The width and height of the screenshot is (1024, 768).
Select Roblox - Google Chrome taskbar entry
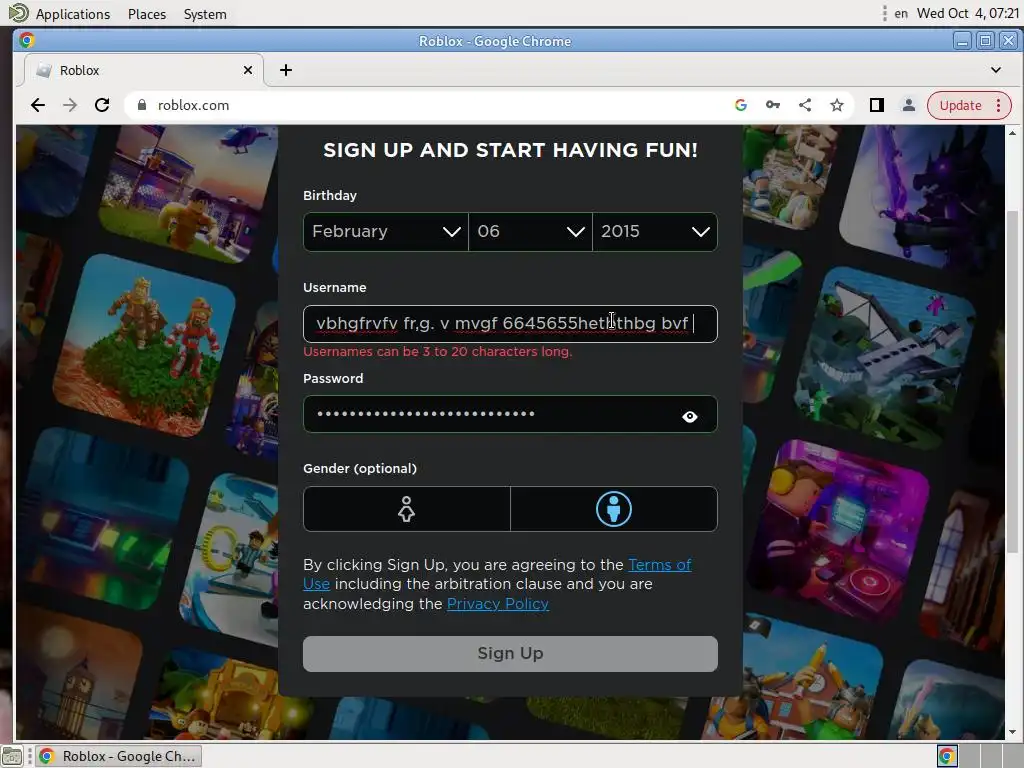(119, 756)
